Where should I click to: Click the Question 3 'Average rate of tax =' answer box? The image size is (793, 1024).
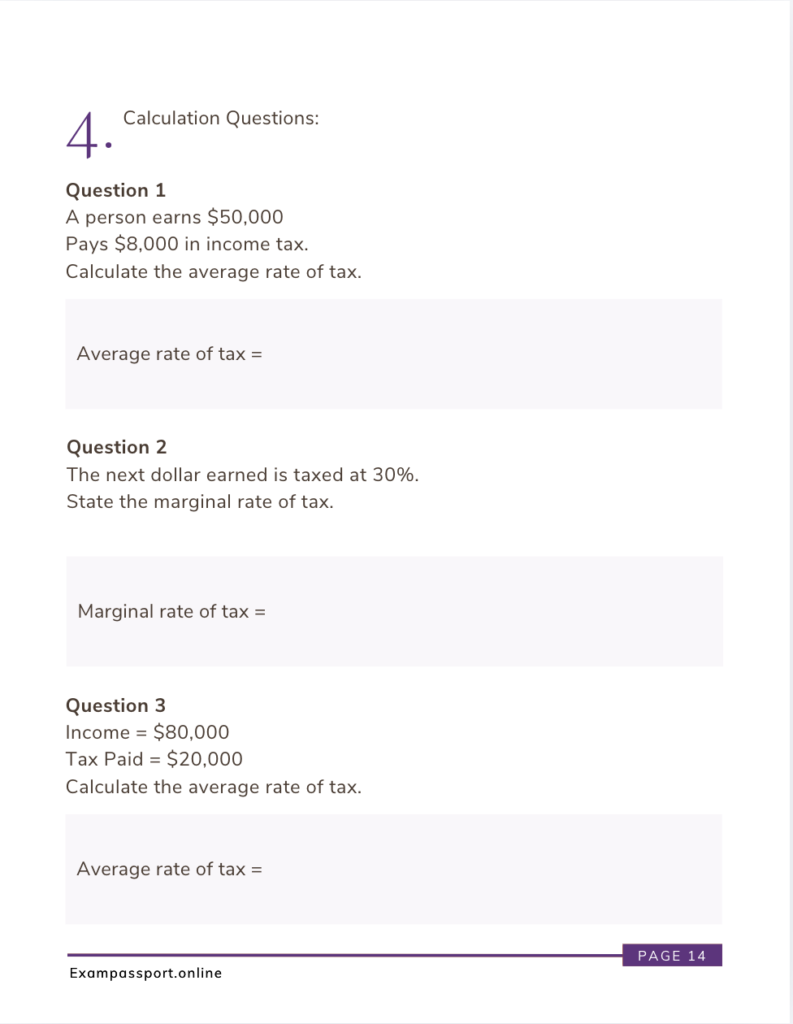tap(394, 869)
